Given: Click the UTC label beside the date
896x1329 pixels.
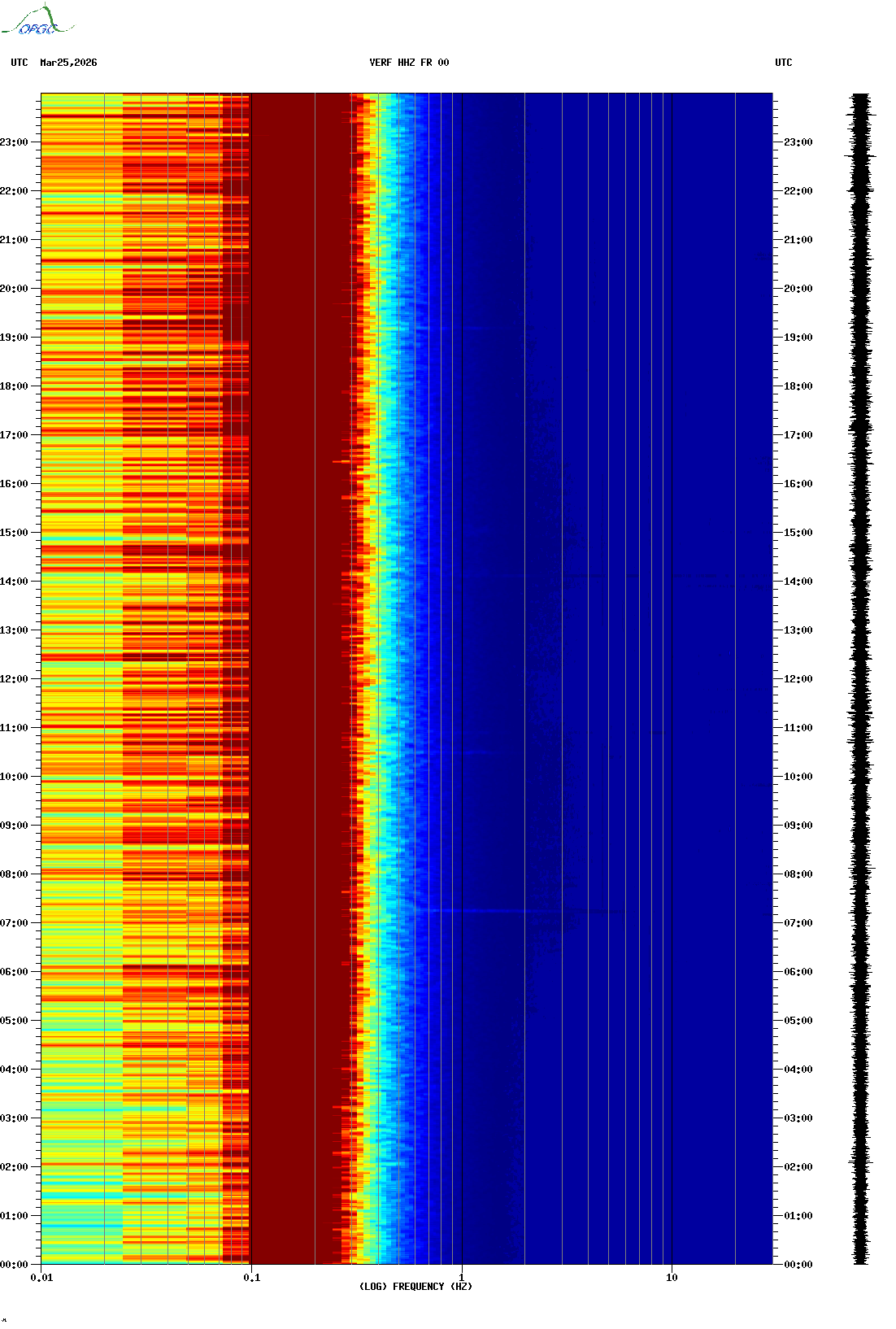Looking at the screenshot, I should pos(20,63).
